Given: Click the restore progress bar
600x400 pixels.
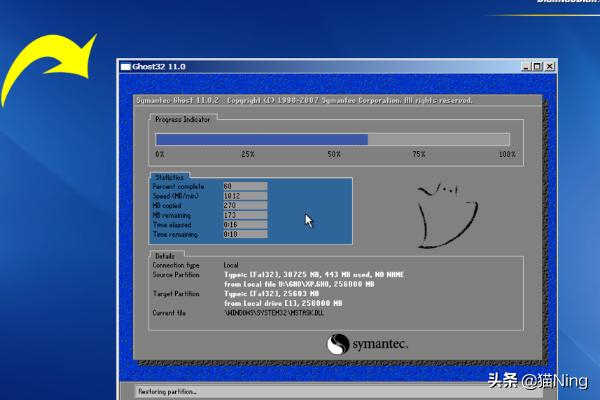Looking at the screenshot, I should [x=333, y=139].
